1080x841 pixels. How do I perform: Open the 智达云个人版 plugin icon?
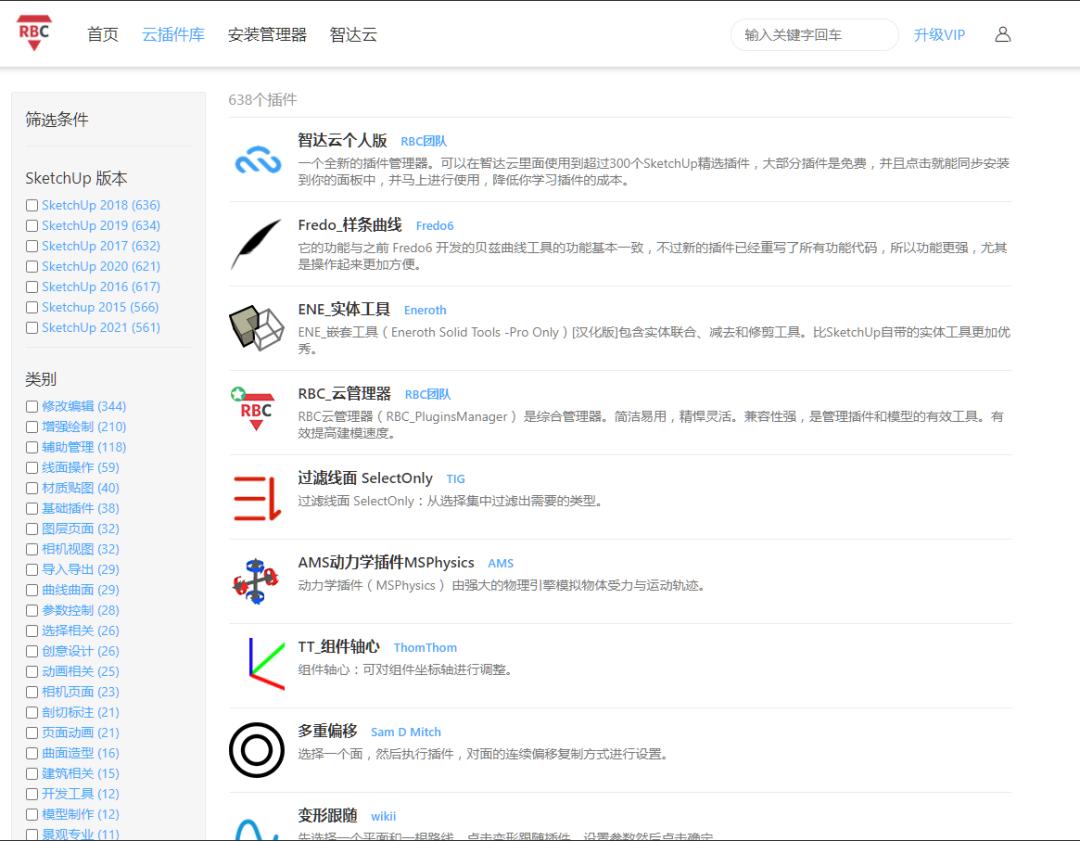[257, 158]
